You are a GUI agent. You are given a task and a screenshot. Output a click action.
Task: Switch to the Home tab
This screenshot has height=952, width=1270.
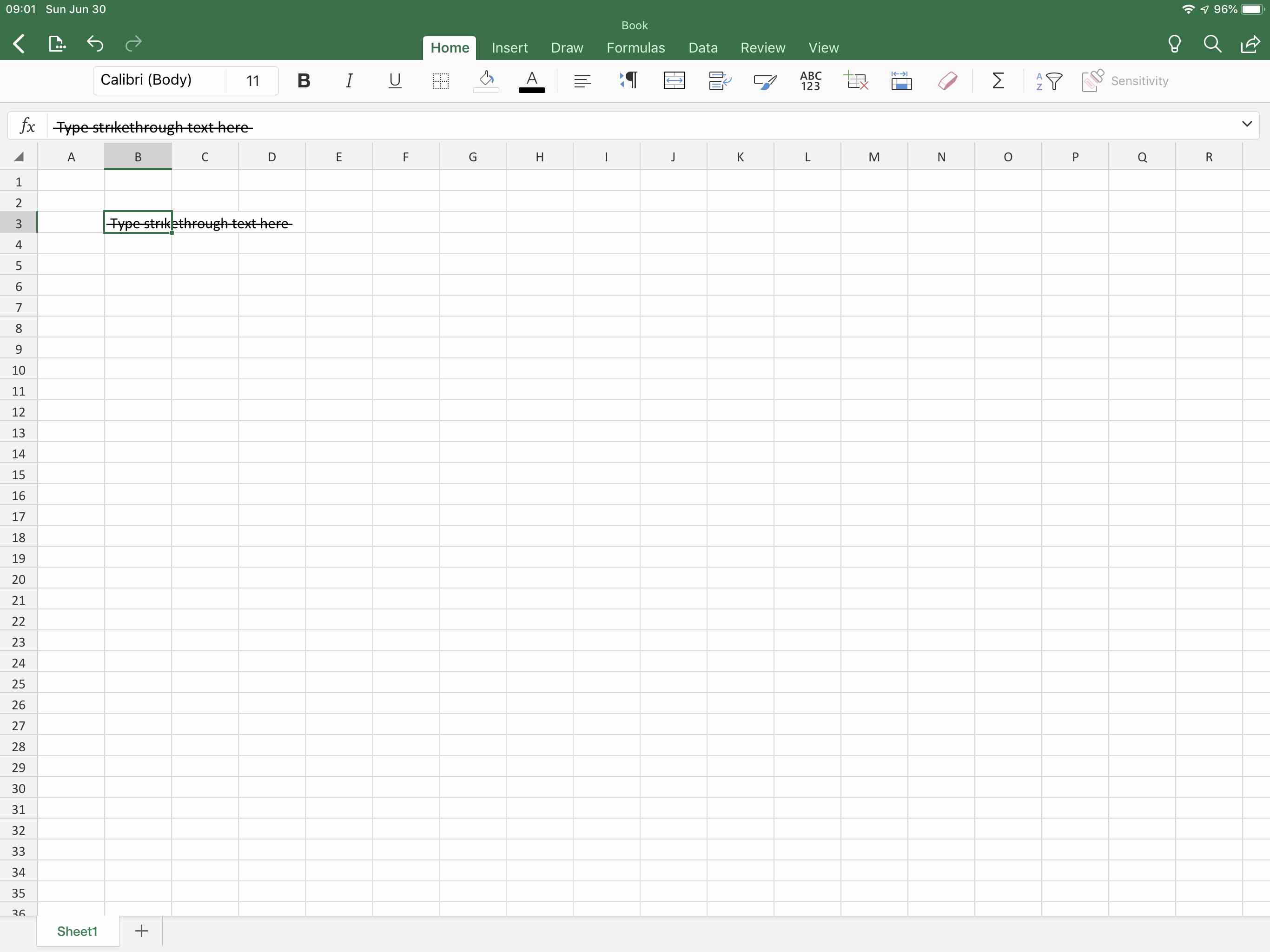click(450, 48)
